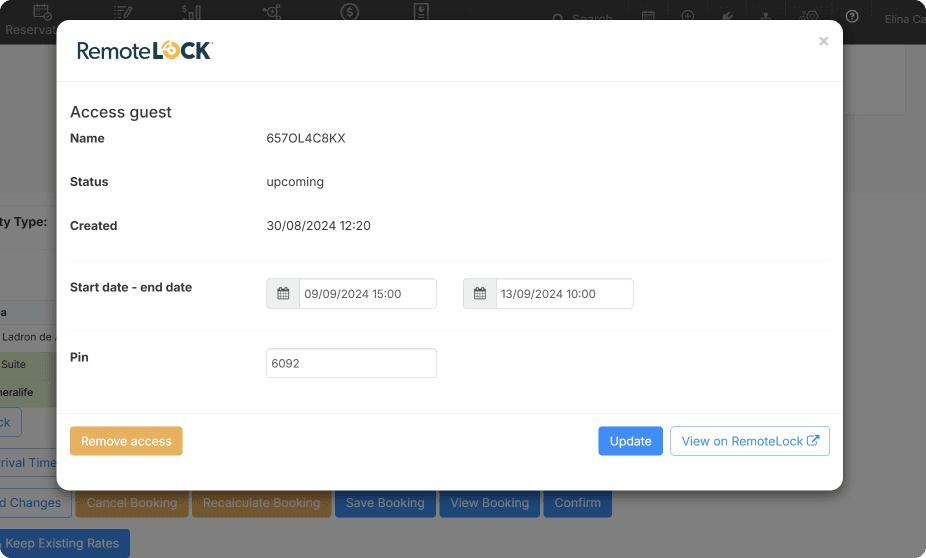The image size is (926, 558).
Task: Click the checklist pencil icon in background top bar
Action: click(x=123, y=11)
